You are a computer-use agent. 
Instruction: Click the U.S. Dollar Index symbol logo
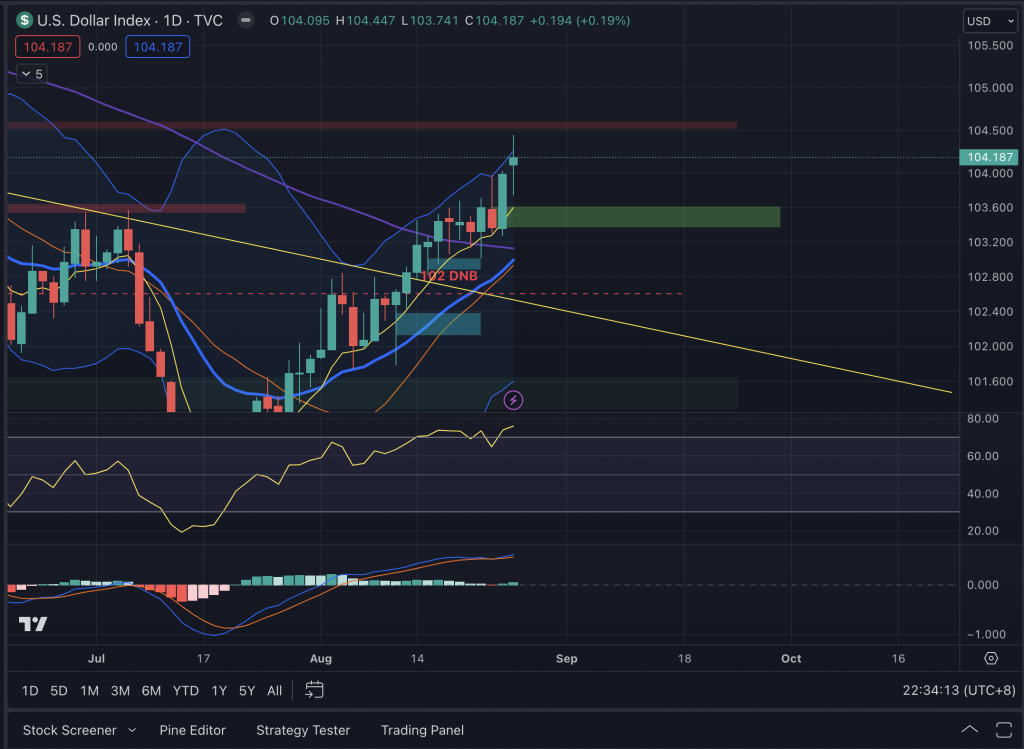(25, 20)
